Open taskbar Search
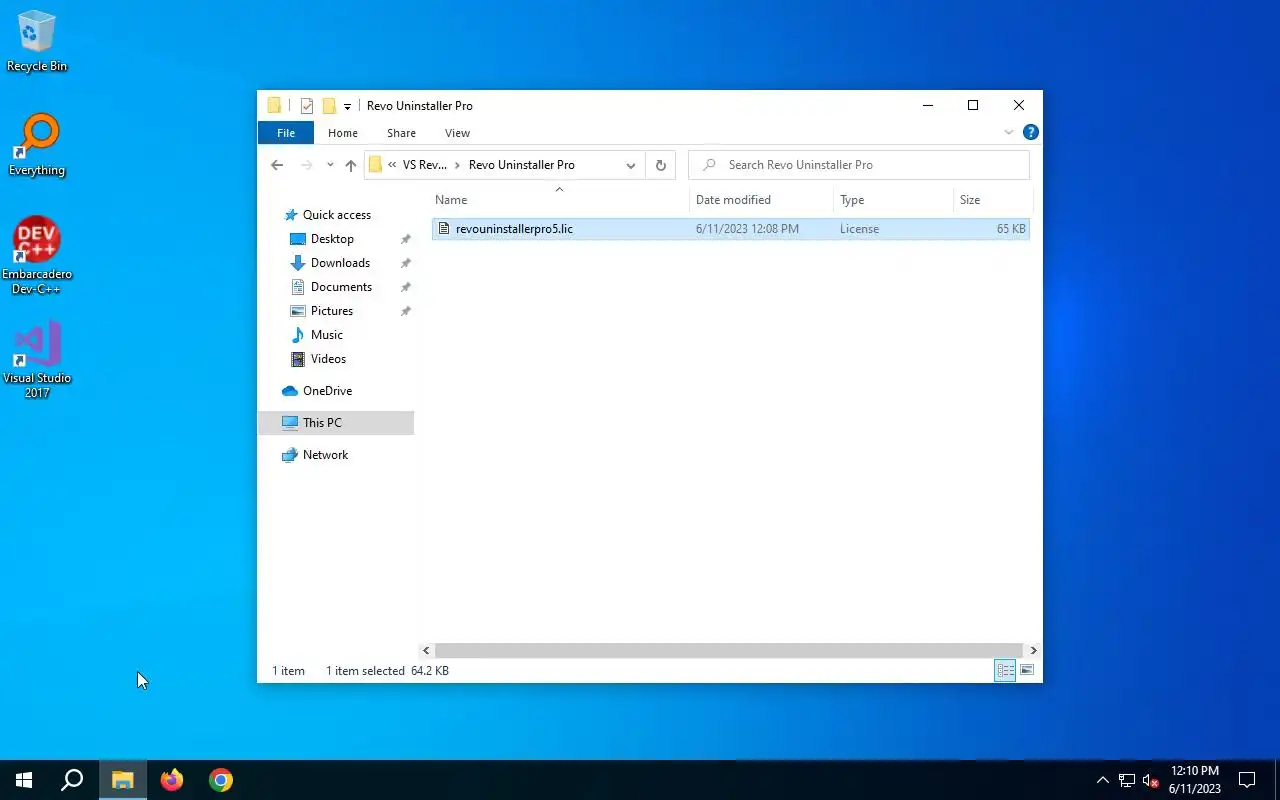Viewport: 1280px width, 800px height. [x=72, y=780]
